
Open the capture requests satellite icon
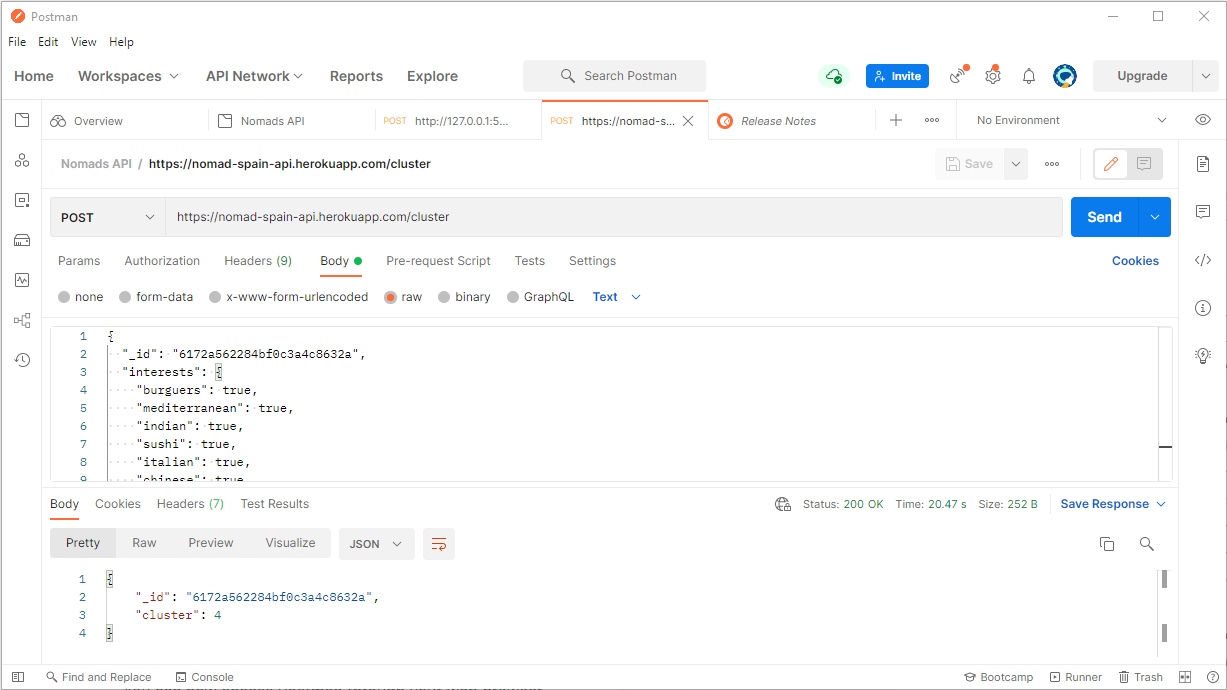coord(959,76)
